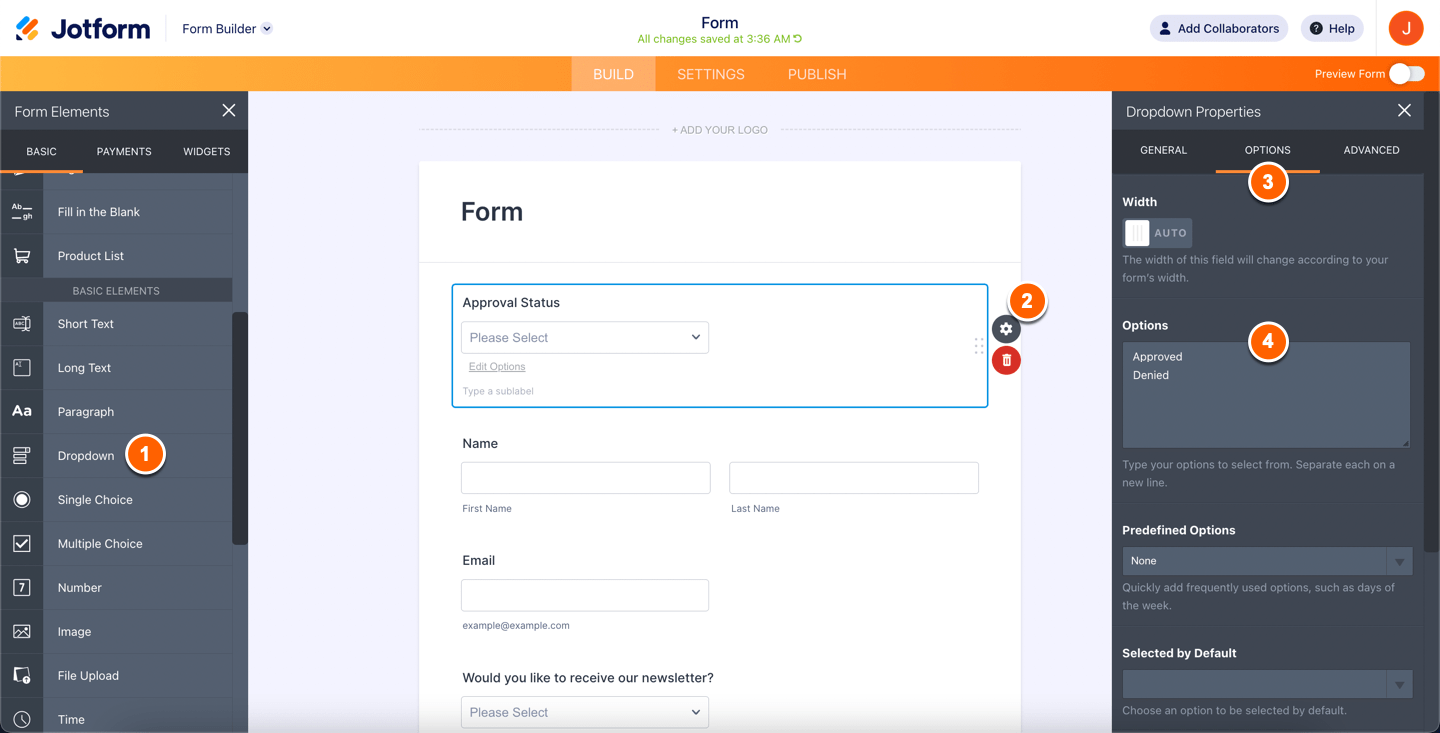This screenshot has width=1440, height=733.
Task: Switch to the PUBLISH tab
Action: [x=817, y=74]
